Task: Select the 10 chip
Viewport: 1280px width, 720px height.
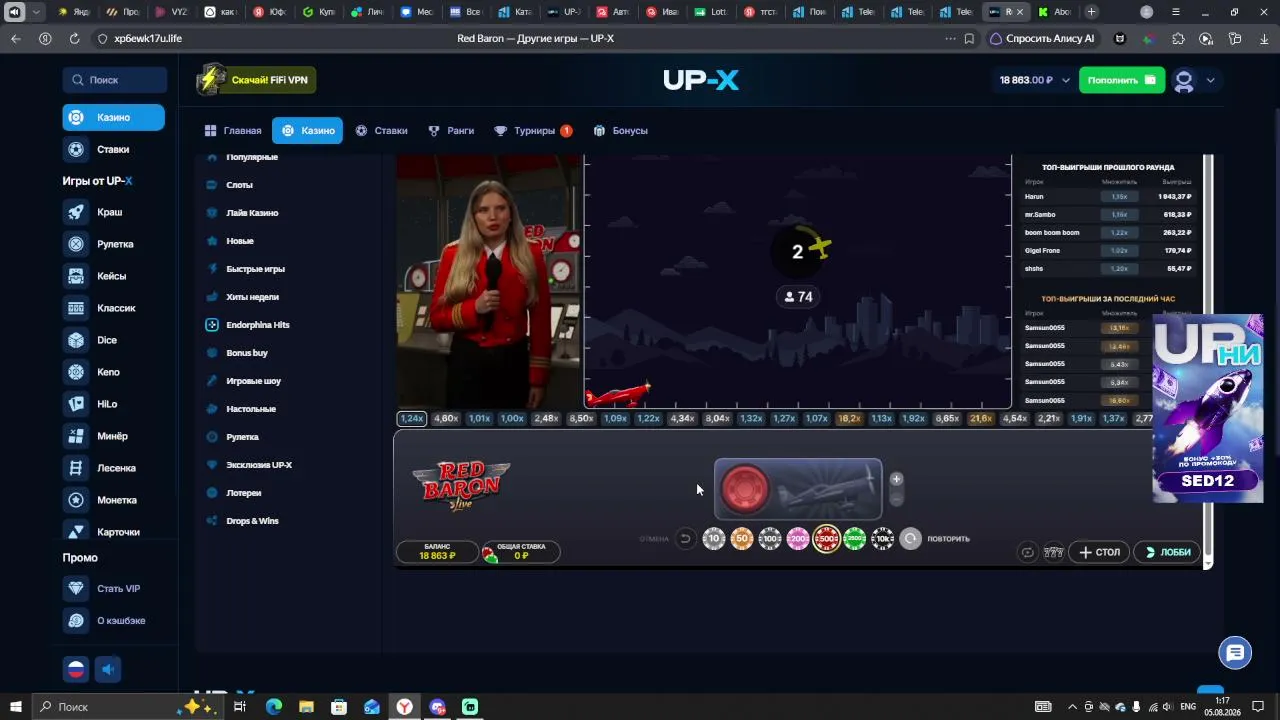Action: click(x=713, y=539)
